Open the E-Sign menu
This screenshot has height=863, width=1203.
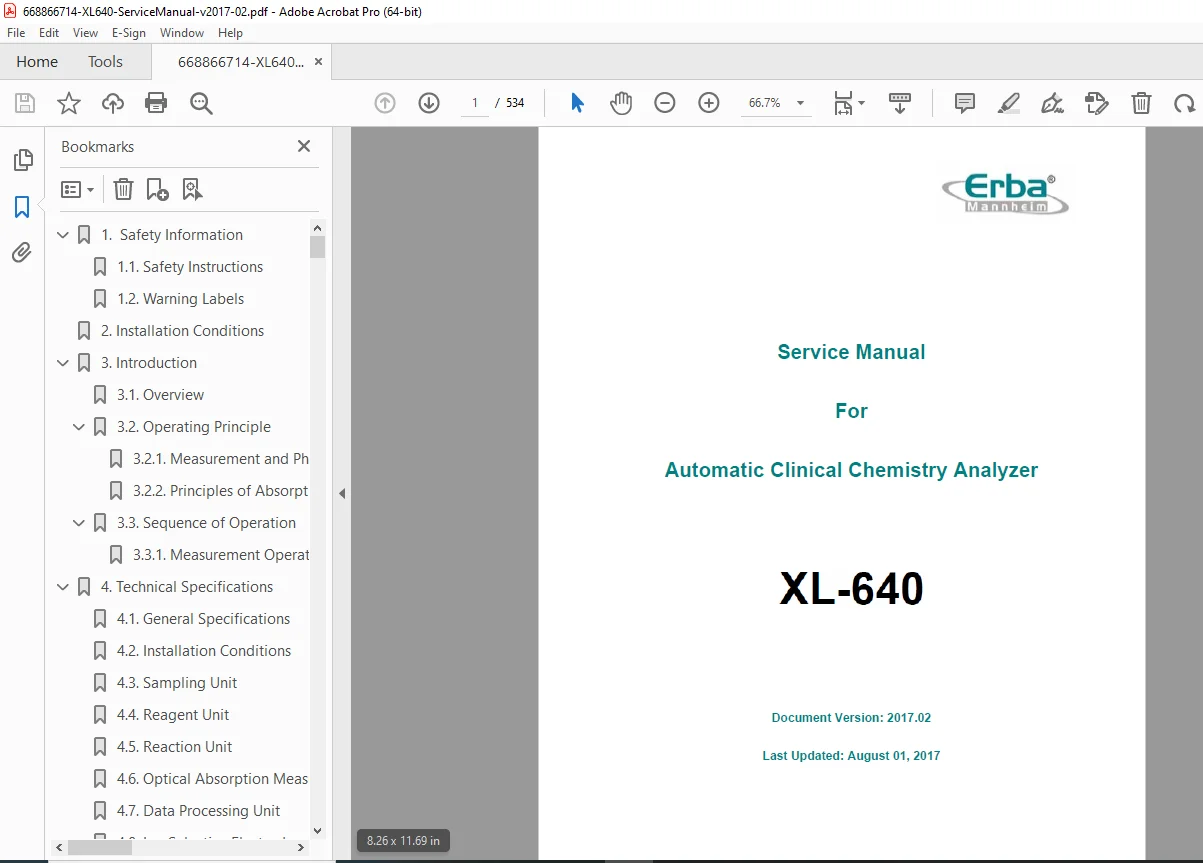[x=129, y=33]
